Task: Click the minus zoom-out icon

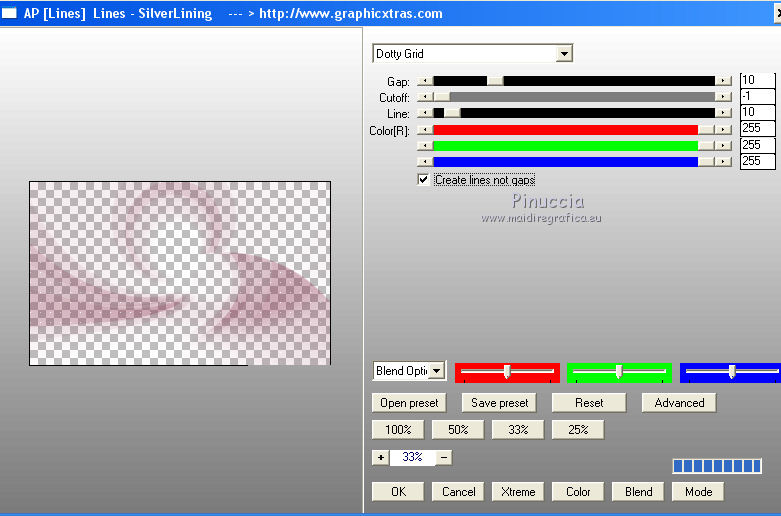Action: point(444,457)
